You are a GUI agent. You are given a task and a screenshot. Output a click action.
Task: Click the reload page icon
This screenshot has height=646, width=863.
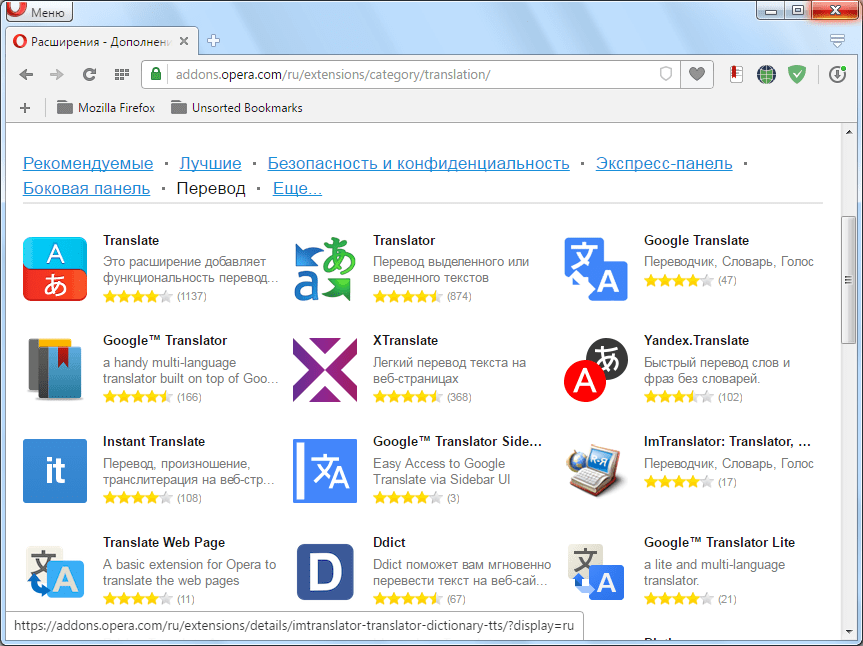click(x=88, y=75)
